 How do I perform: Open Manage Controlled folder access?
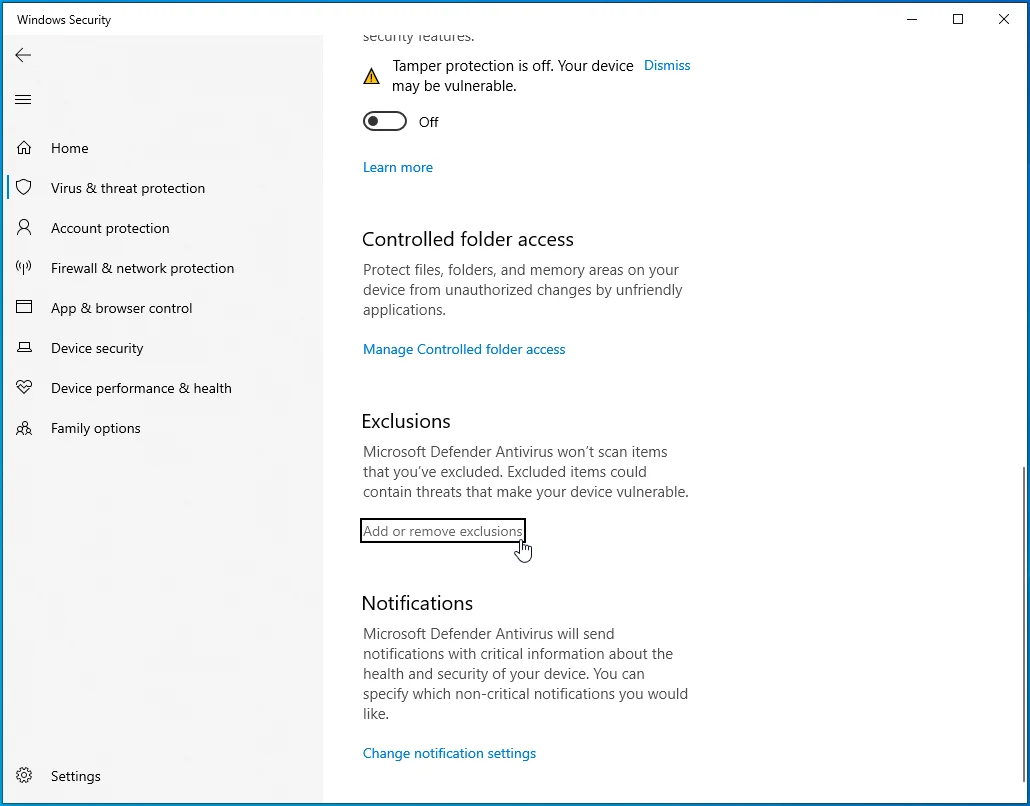(x=464, y=349)
